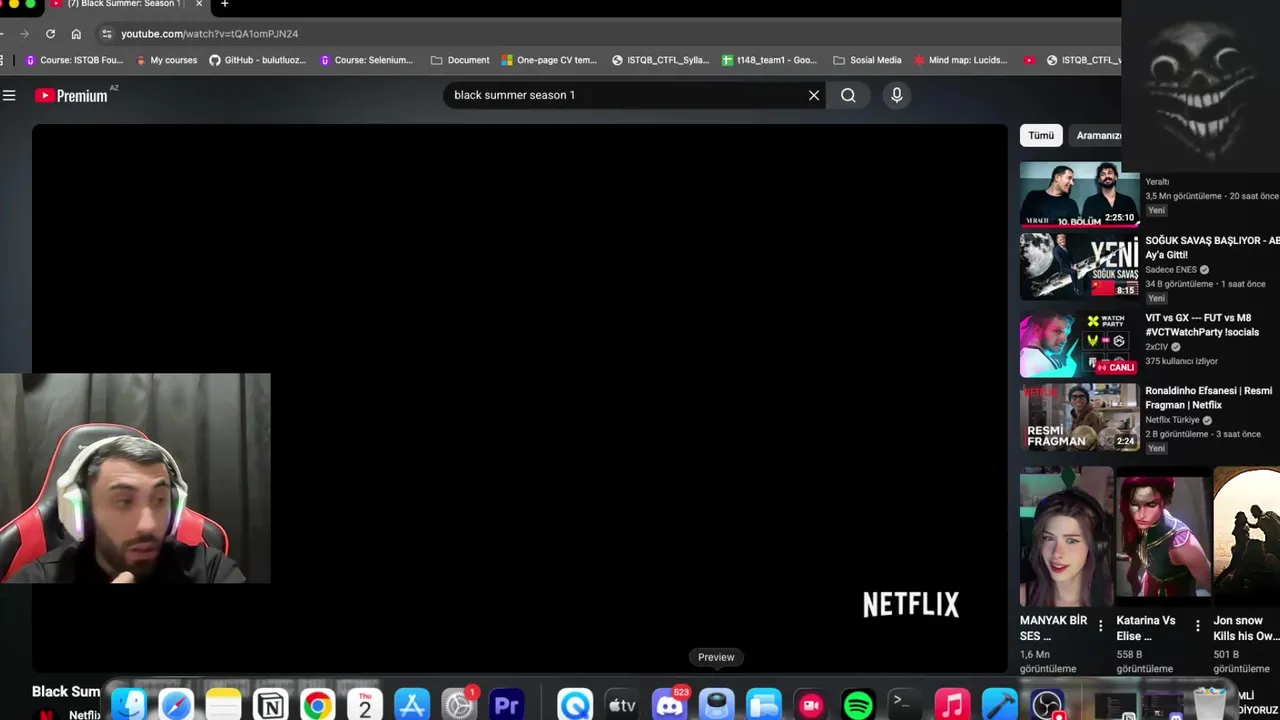1280x720 pixels.
Task: Select the Aramanız filter chip
Action: tap(1098, 135)
